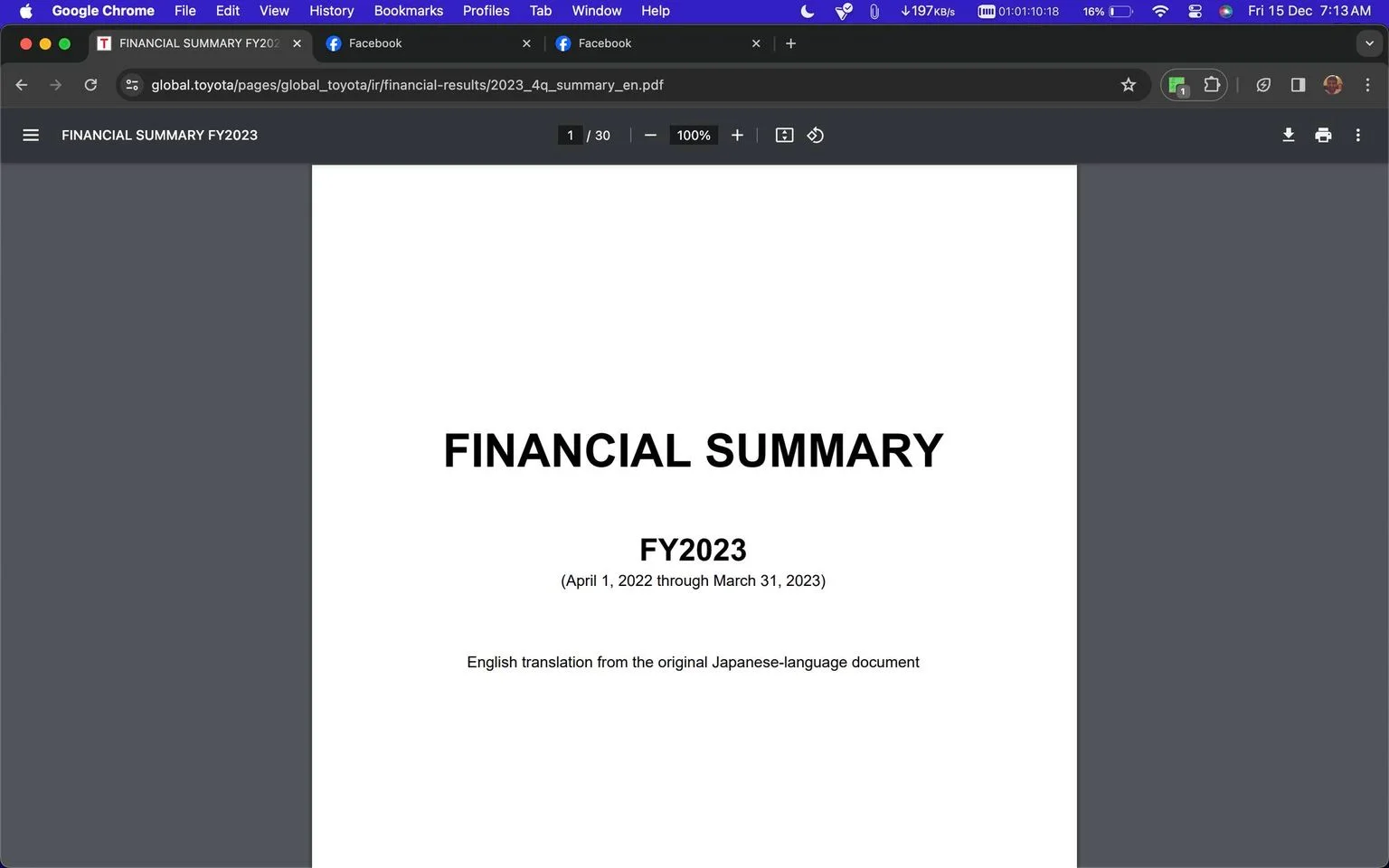Toggle Chrome side panel
This screenshot has width=1389, height=868.
tap(1298, 85)
